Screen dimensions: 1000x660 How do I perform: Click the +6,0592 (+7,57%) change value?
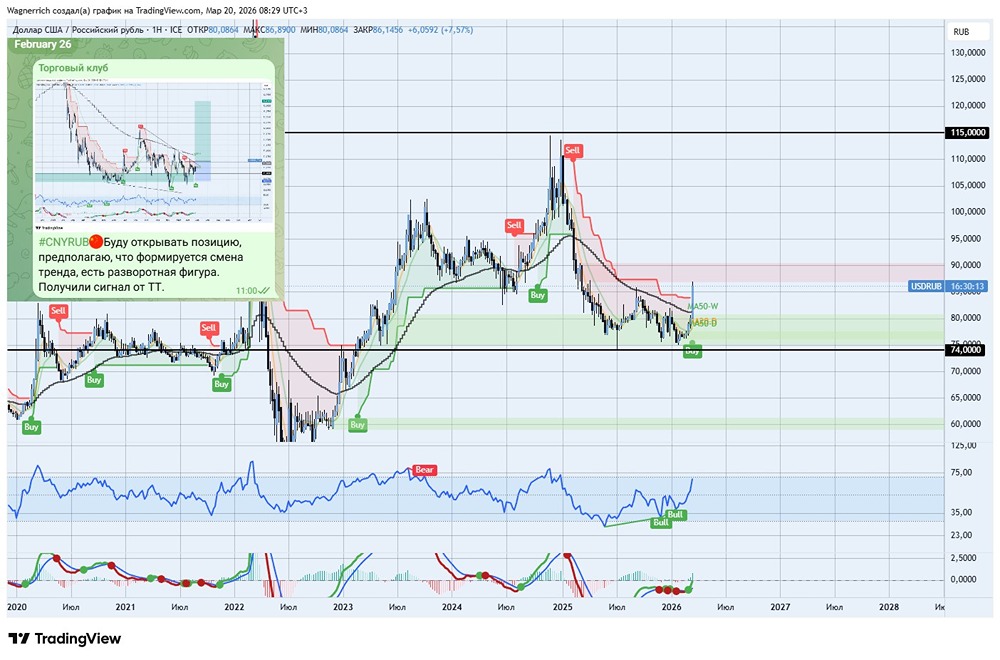pos(441,29)
